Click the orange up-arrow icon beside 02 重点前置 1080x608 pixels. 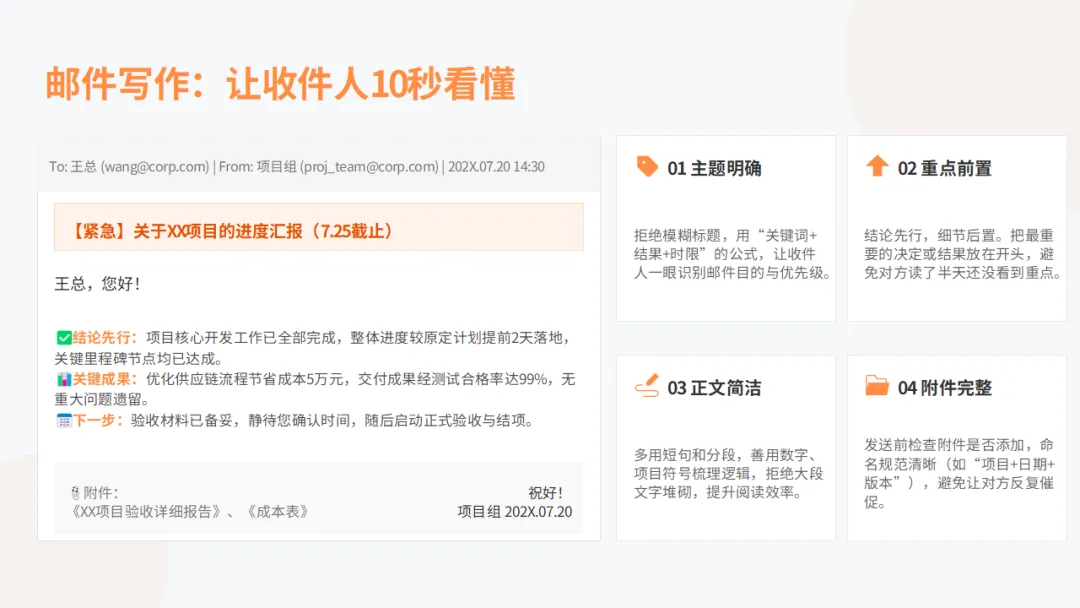click(877, 166)
